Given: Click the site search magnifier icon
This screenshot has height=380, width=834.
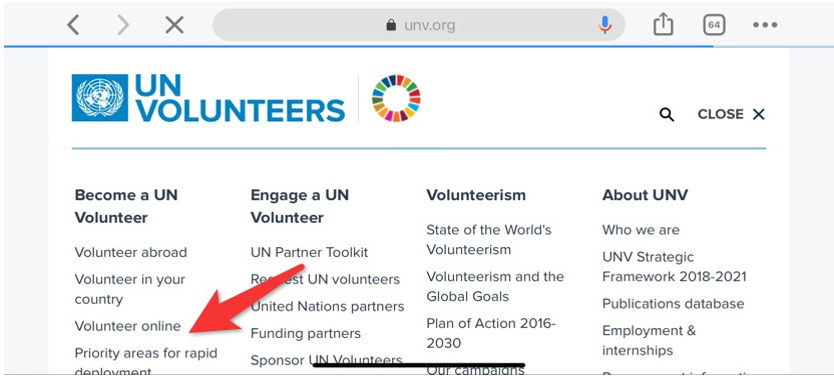Looking at the screenshot, I should click(x=666, y=114).
